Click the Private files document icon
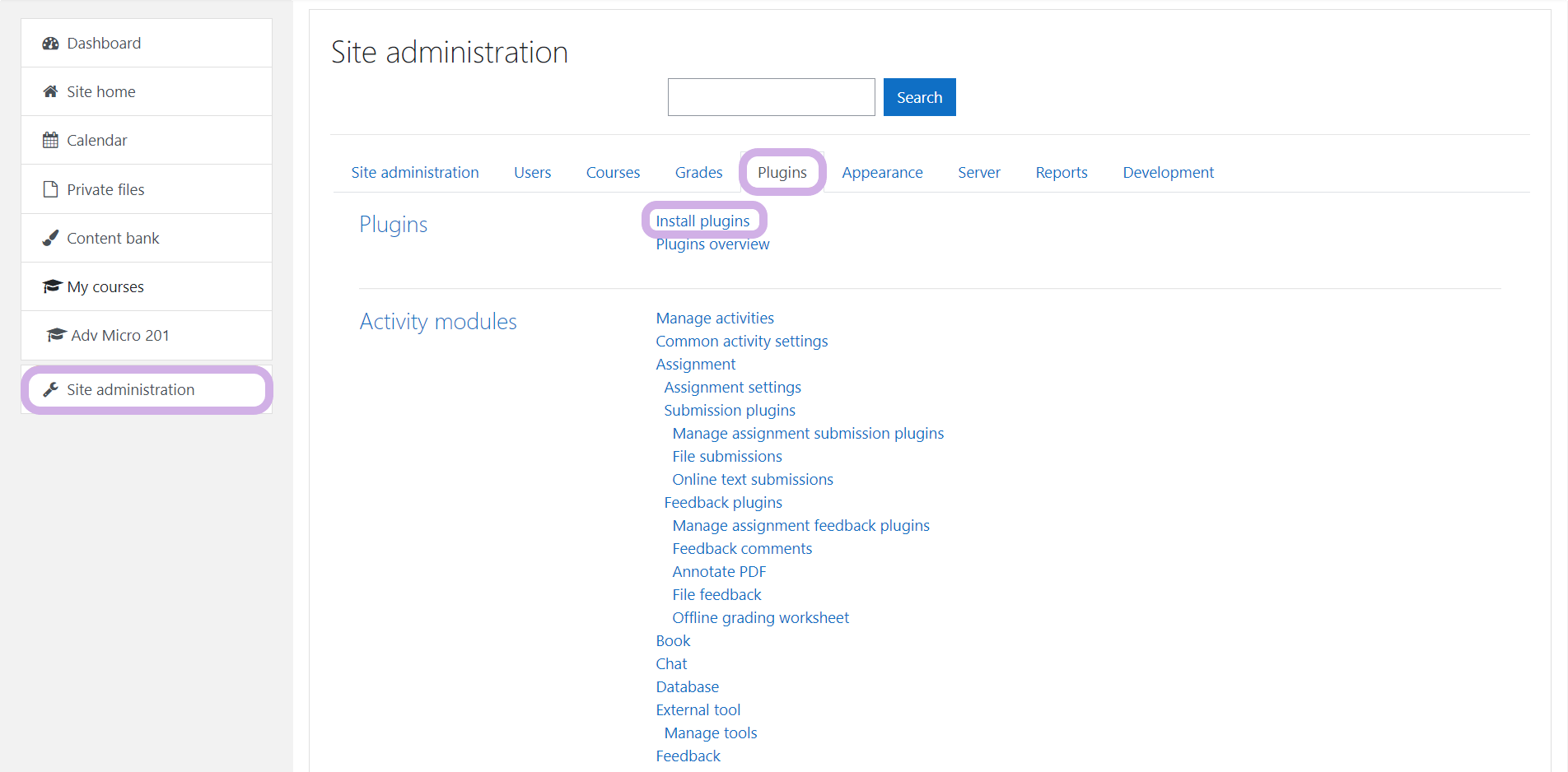1568x772 pixels. click(x=50, y=189)
